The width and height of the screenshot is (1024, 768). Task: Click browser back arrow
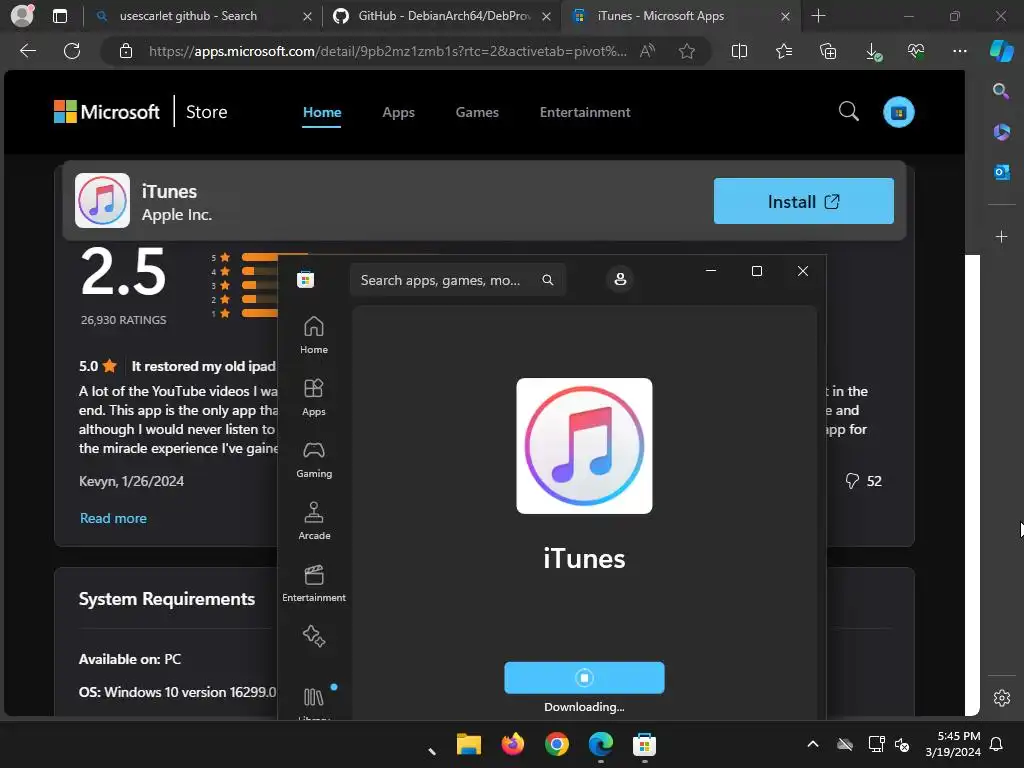coord(28,51)
